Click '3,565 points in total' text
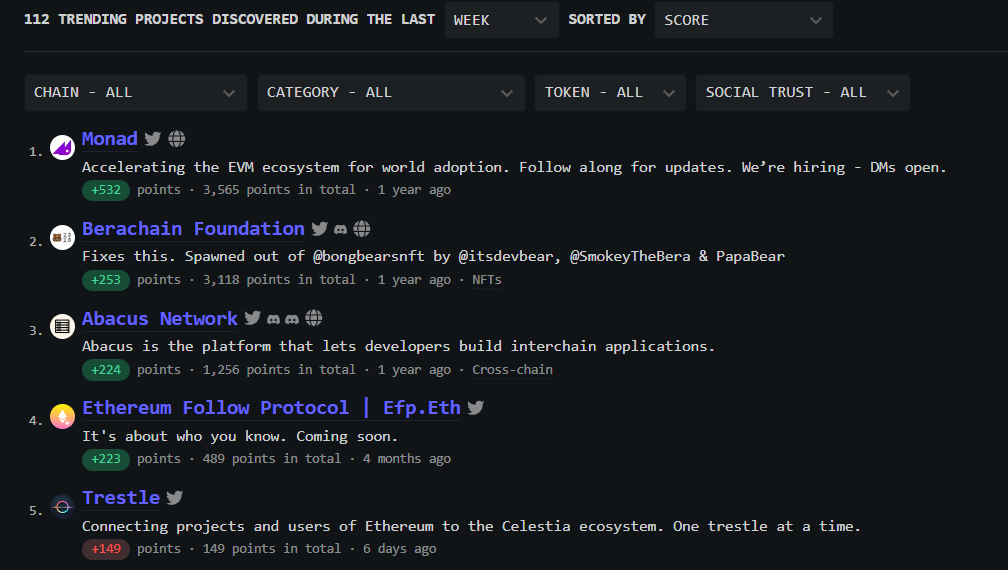The image size is (1008, 570). tap(279, 190)
